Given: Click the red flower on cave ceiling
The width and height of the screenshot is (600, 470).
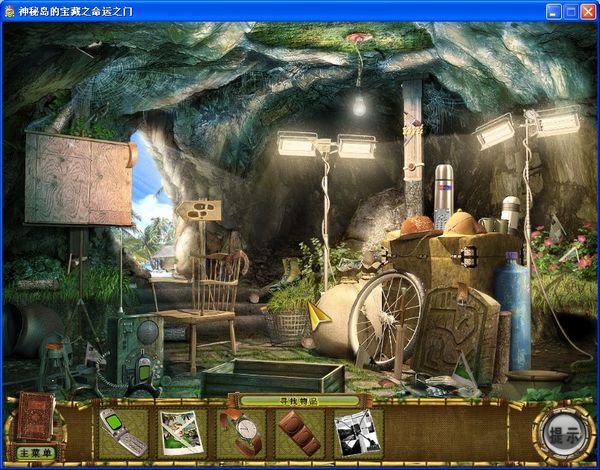Looking at the screenshot, I should tap(359, 38).
